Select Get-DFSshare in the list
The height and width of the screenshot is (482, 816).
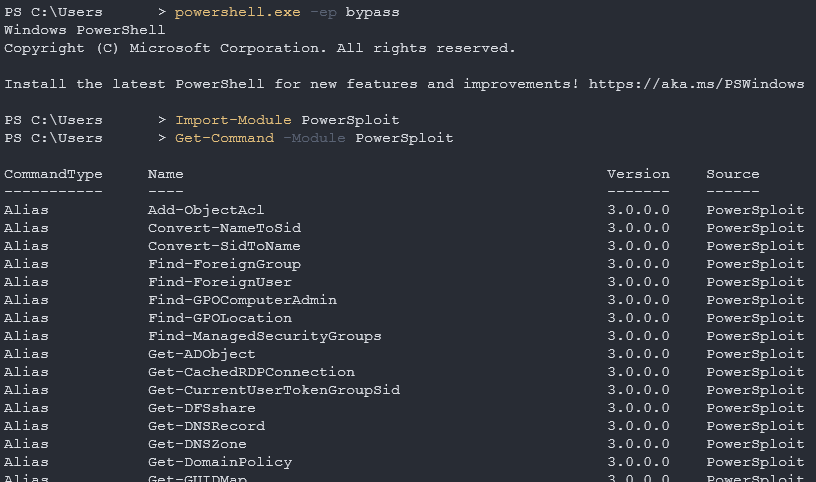tap(201, 408)
